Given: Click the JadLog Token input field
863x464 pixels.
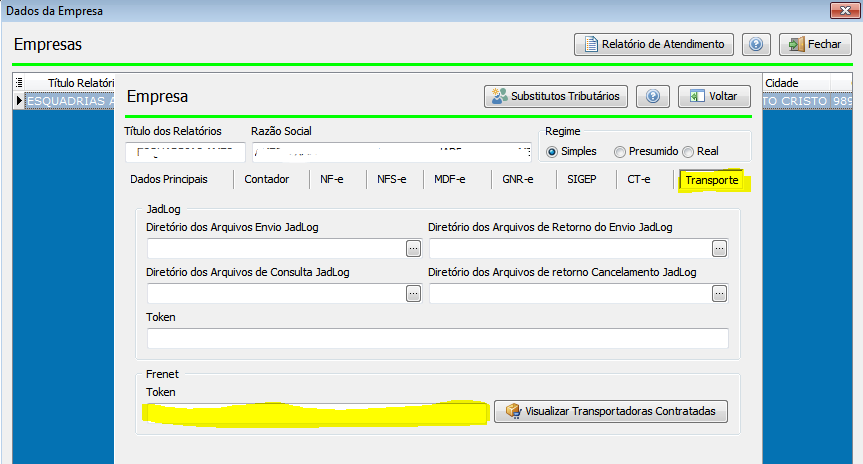Looking at the screenshot, I should click(437, 338).
